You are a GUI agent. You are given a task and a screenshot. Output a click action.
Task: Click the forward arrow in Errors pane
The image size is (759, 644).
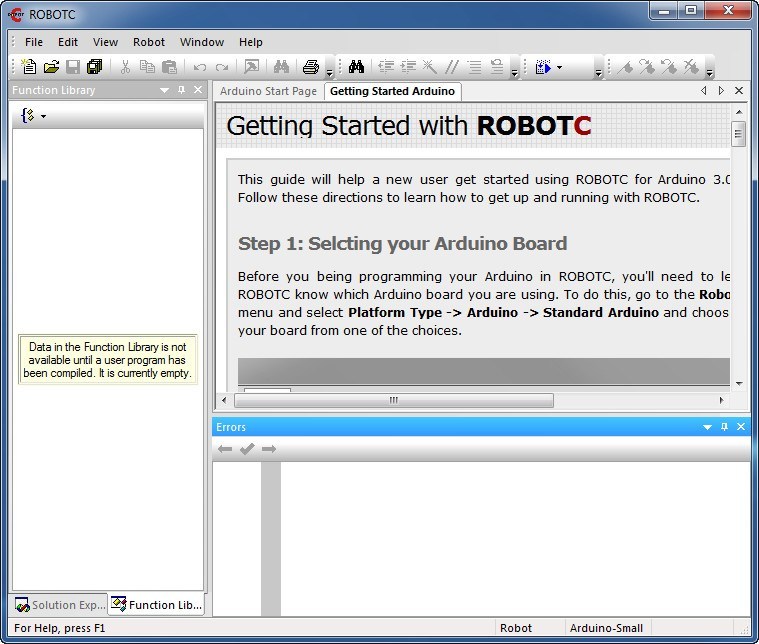[269, 449]
